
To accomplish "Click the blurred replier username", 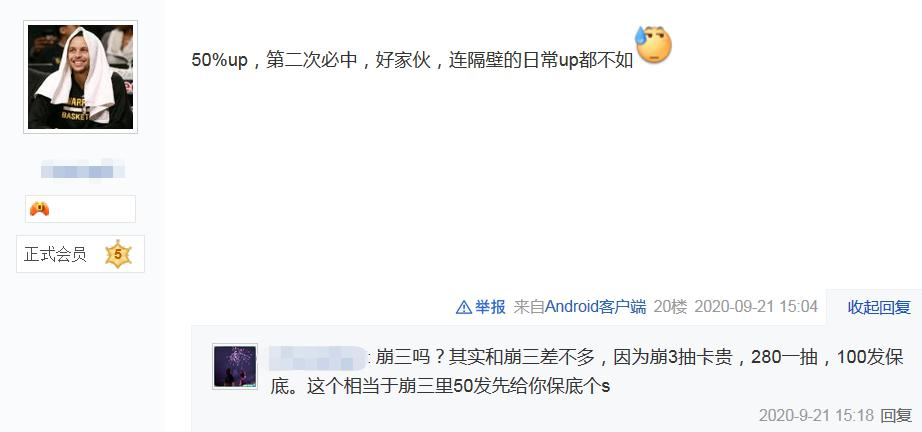I will (x=318, y=357).
